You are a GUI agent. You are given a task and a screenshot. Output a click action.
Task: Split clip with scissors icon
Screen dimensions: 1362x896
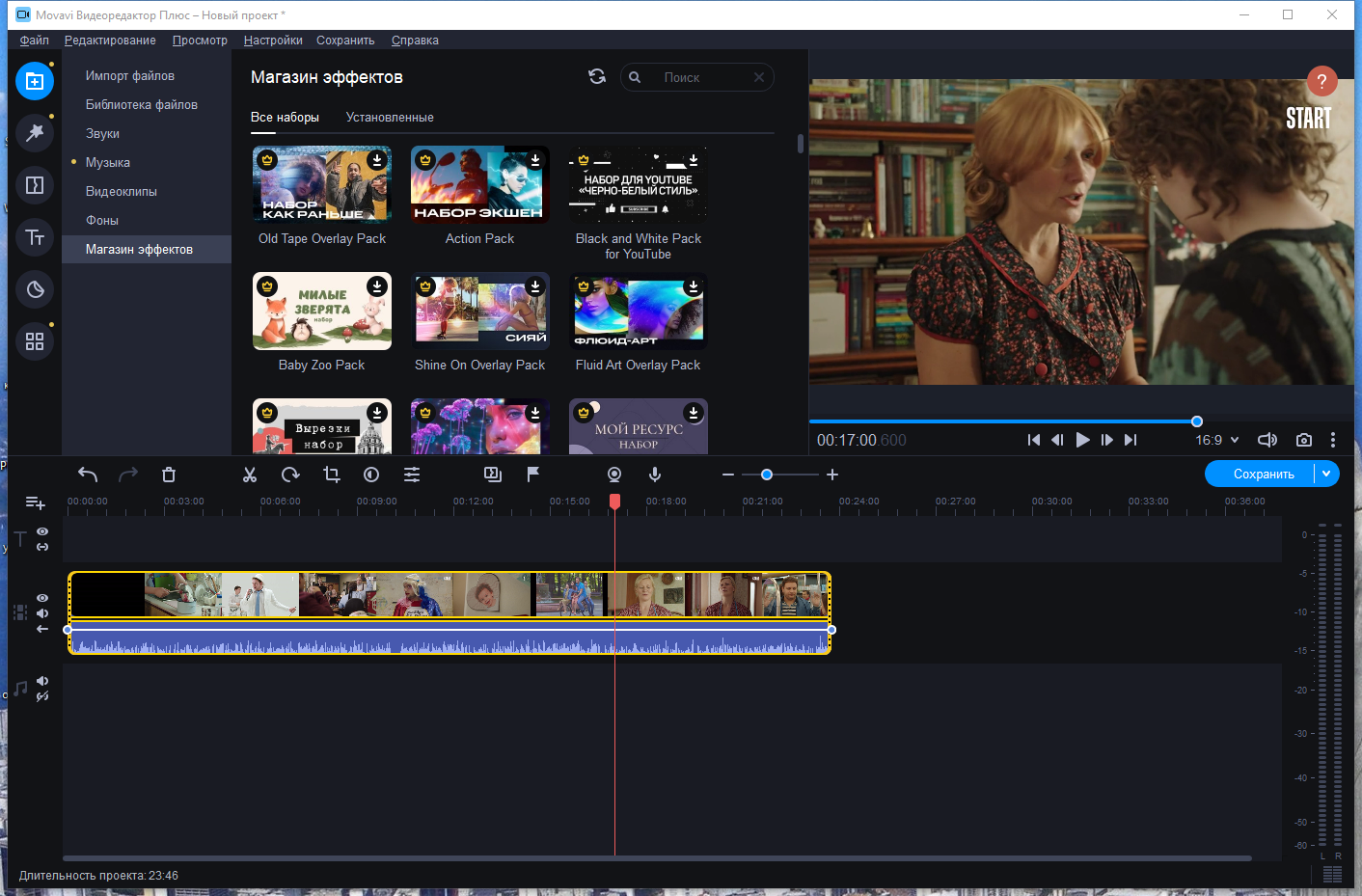point(250,475)
